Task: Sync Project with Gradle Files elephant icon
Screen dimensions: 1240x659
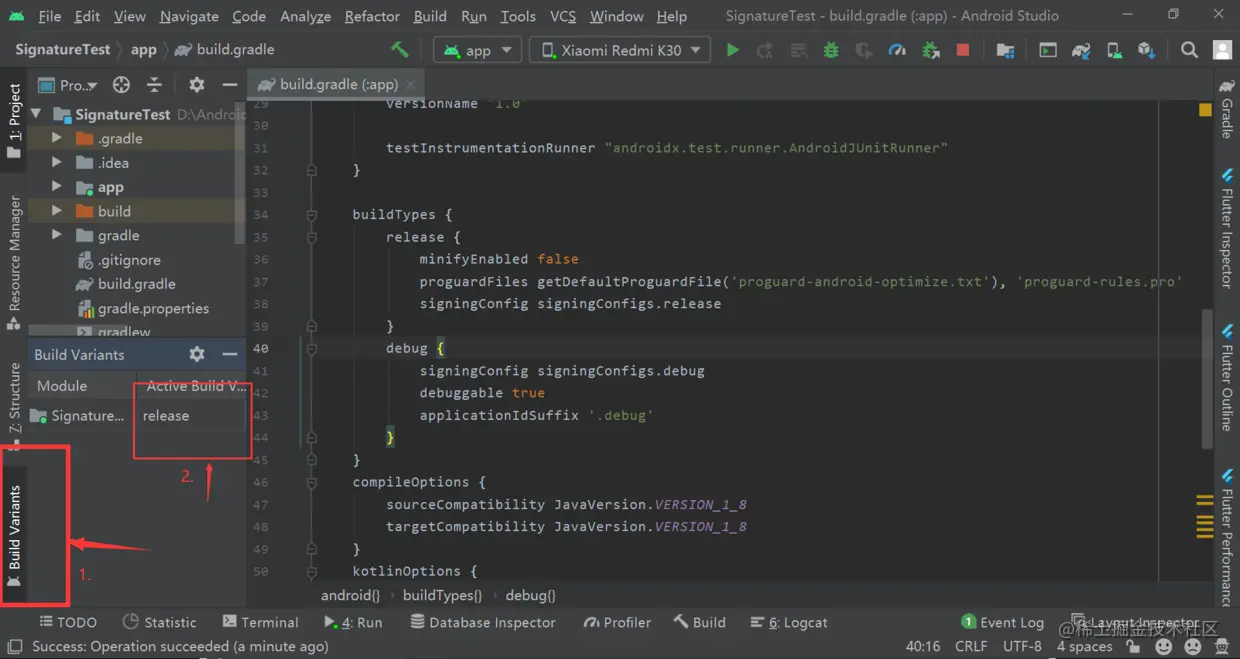Action: [1081, 50]
